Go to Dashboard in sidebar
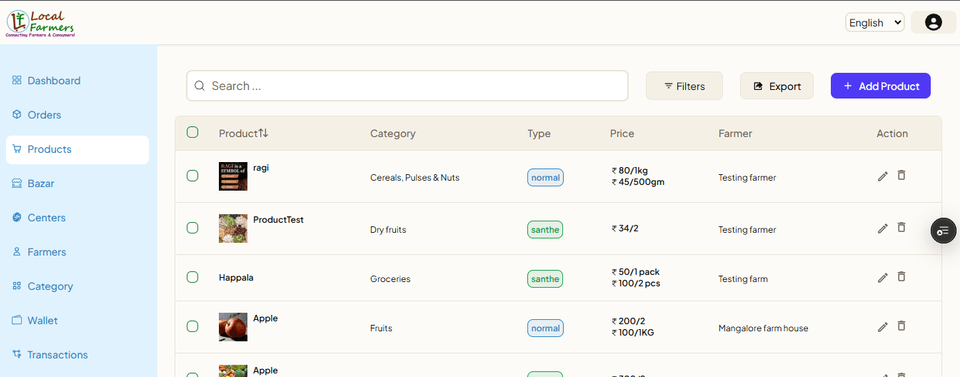The width and height of the screenshot is (960, 377). tap(77, 81)
